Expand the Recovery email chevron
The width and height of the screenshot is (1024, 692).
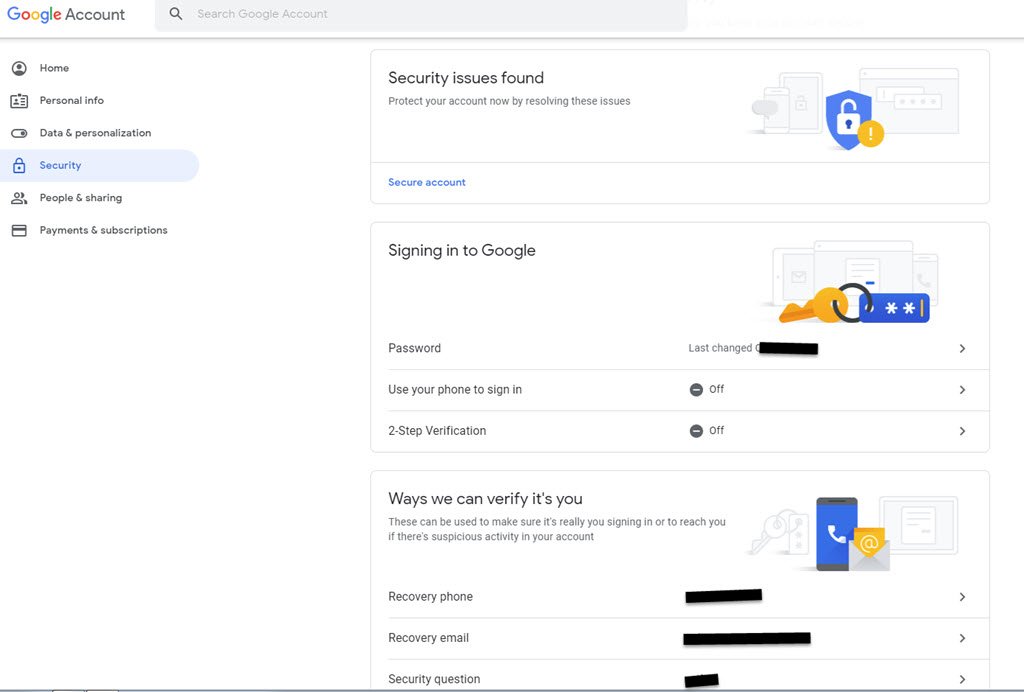coord(962,638)
